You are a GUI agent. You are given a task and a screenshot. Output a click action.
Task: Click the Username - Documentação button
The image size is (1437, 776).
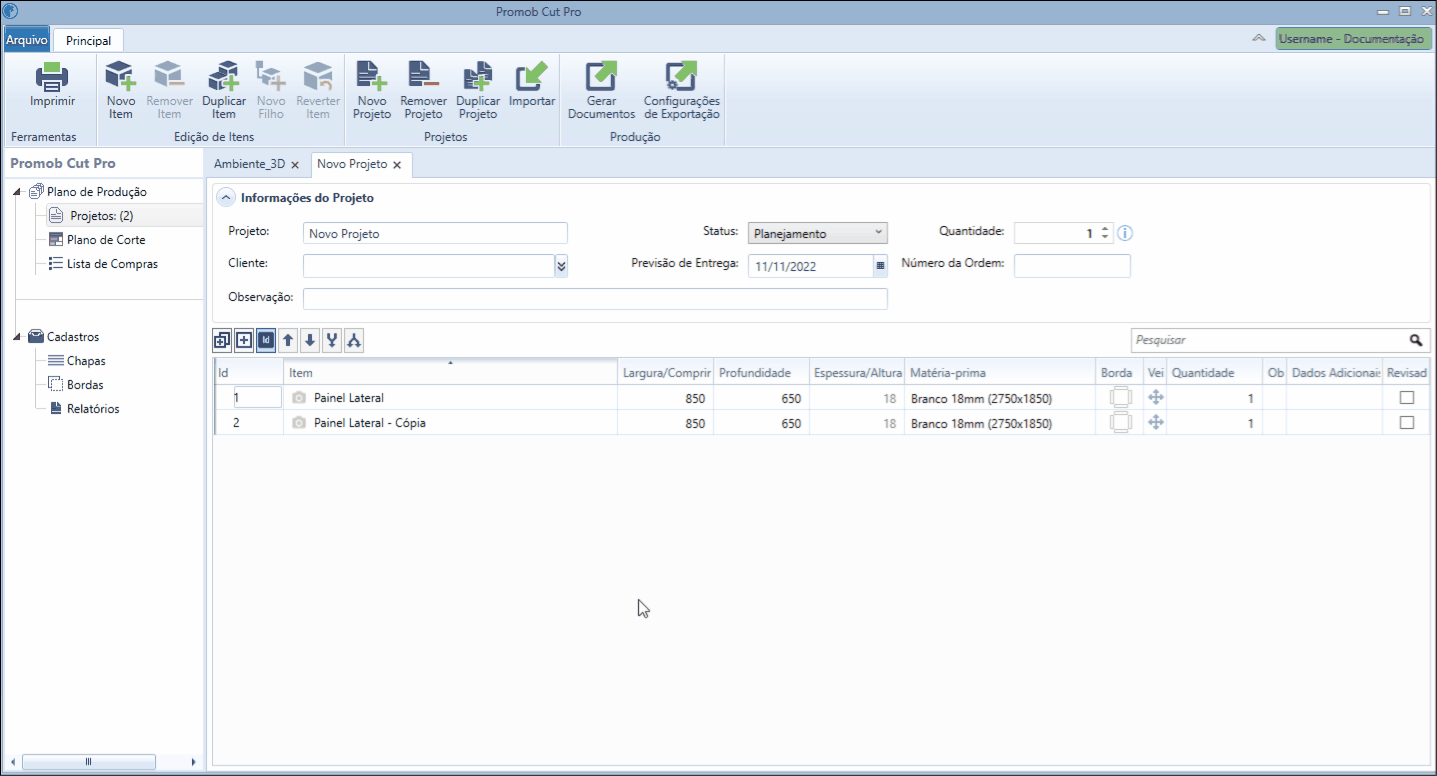pyautogui.click(x=1354, y=39)
